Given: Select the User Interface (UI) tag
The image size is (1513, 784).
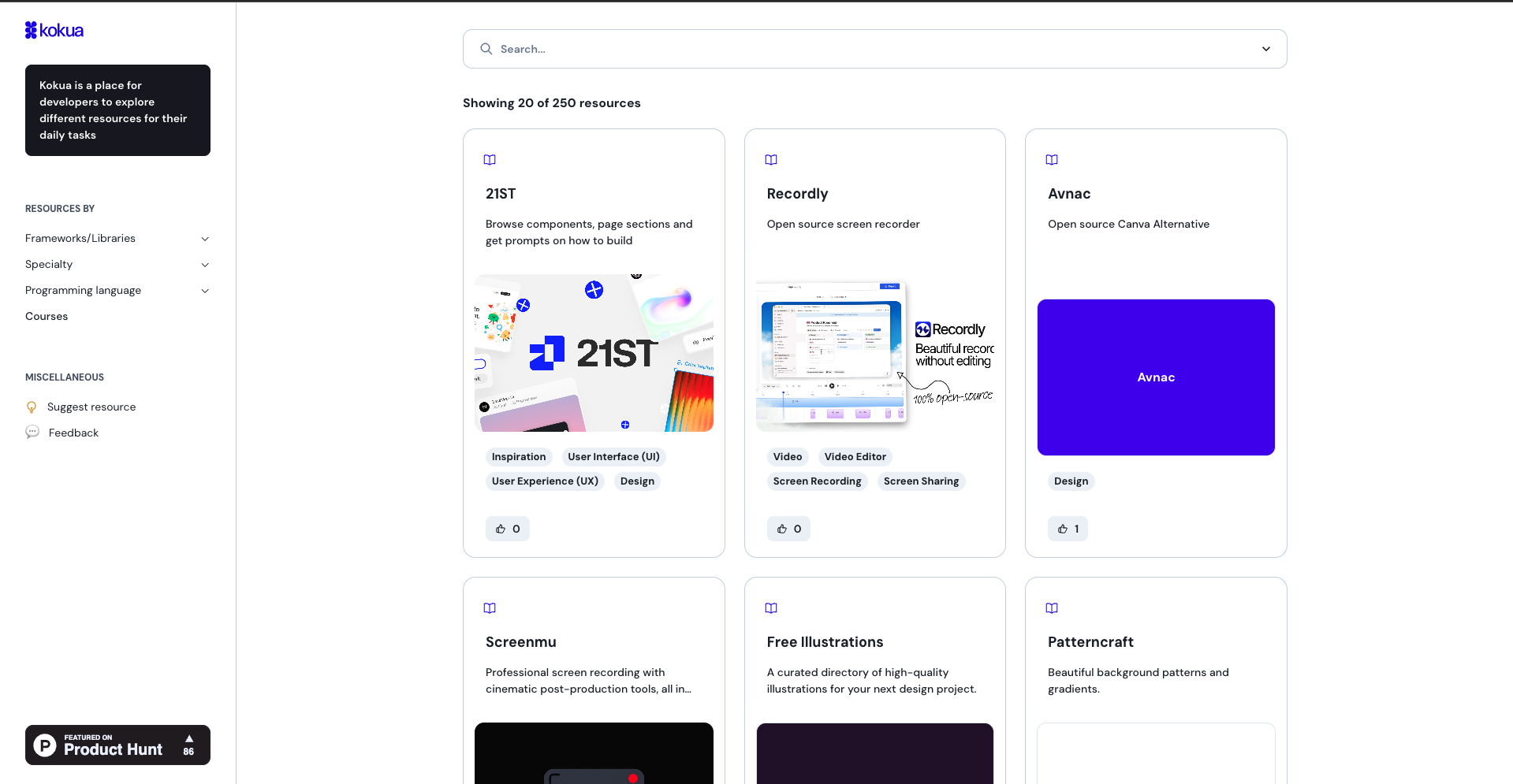Looking at the screenshot, I should [x=613, y=457].
